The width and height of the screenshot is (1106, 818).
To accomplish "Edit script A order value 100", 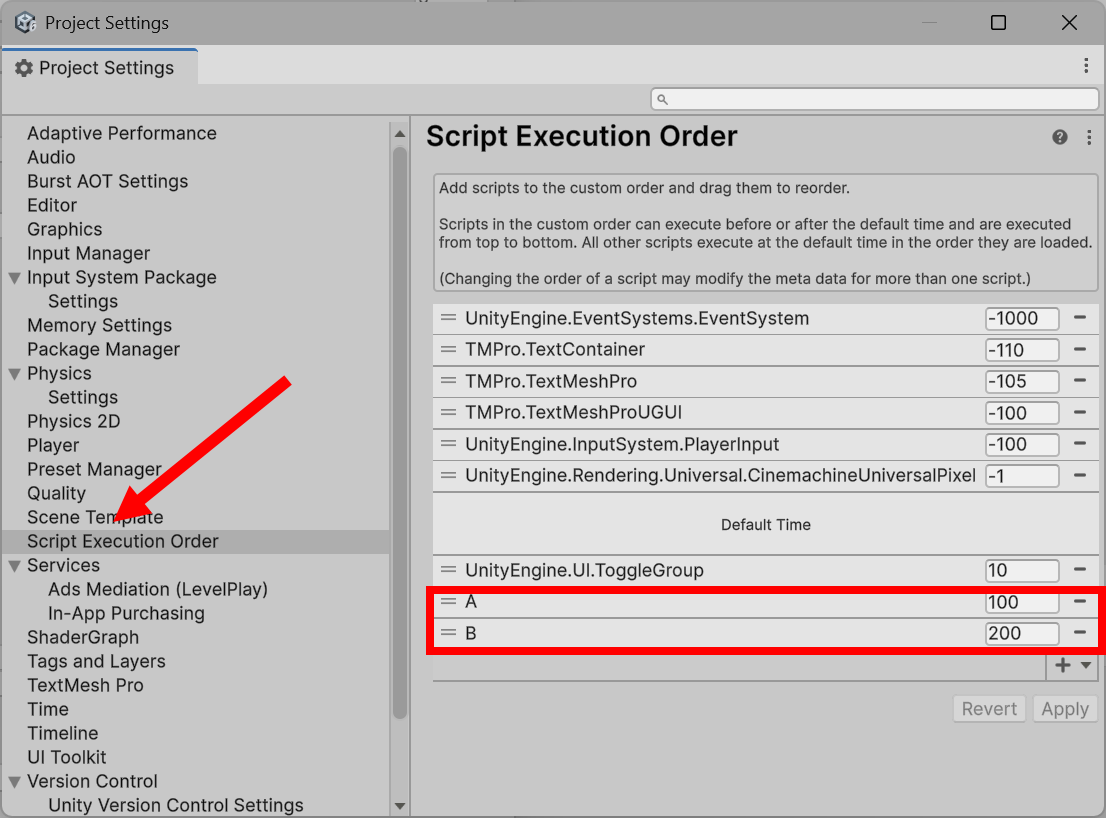I will [1022, 602].
